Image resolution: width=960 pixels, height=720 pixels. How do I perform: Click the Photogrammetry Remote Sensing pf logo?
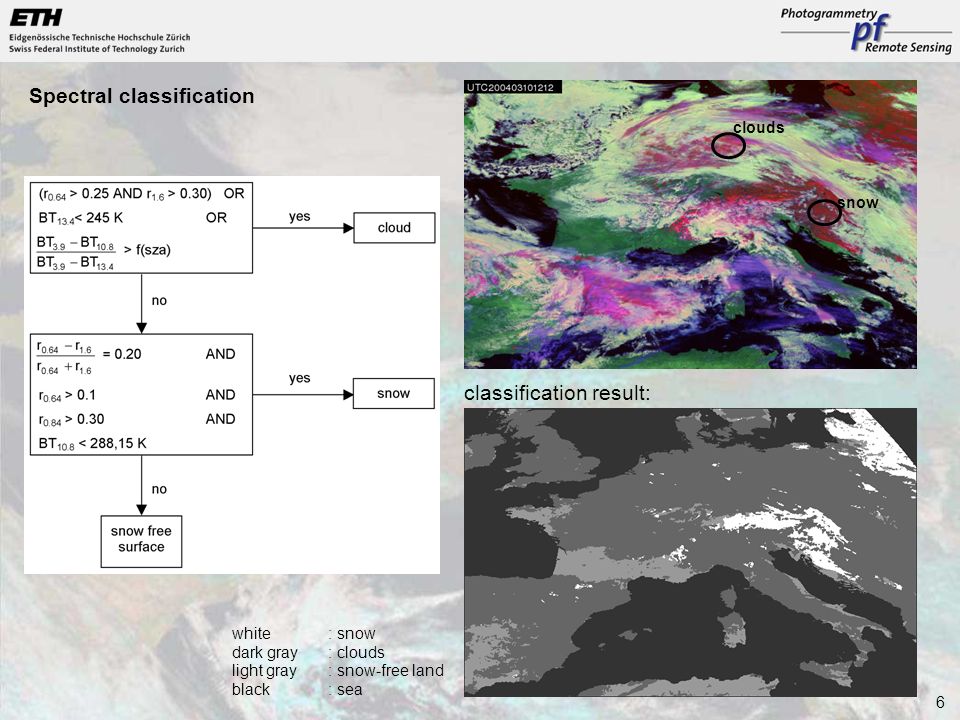[866, 31]
